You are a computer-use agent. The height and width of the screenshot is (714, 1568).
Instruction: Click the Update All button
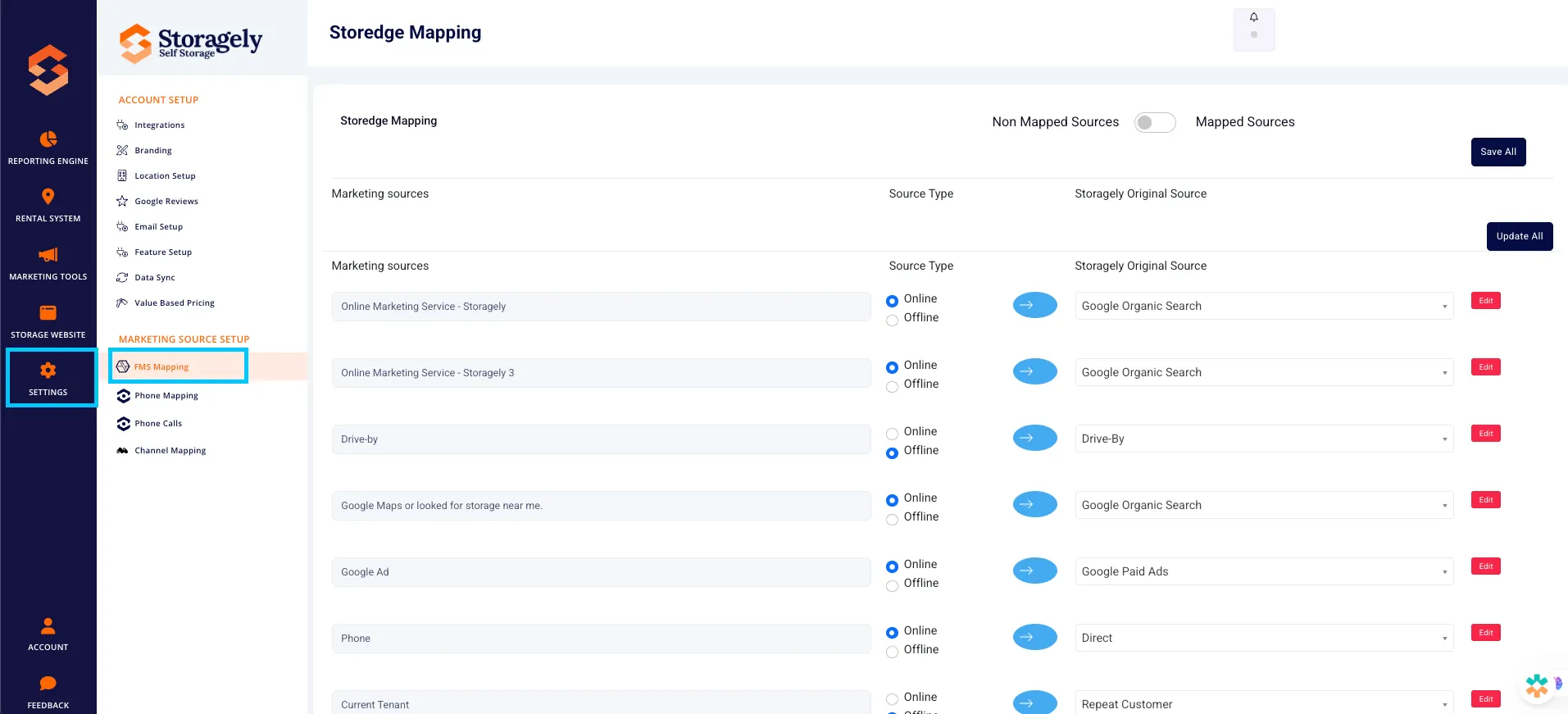[1520, 236]
